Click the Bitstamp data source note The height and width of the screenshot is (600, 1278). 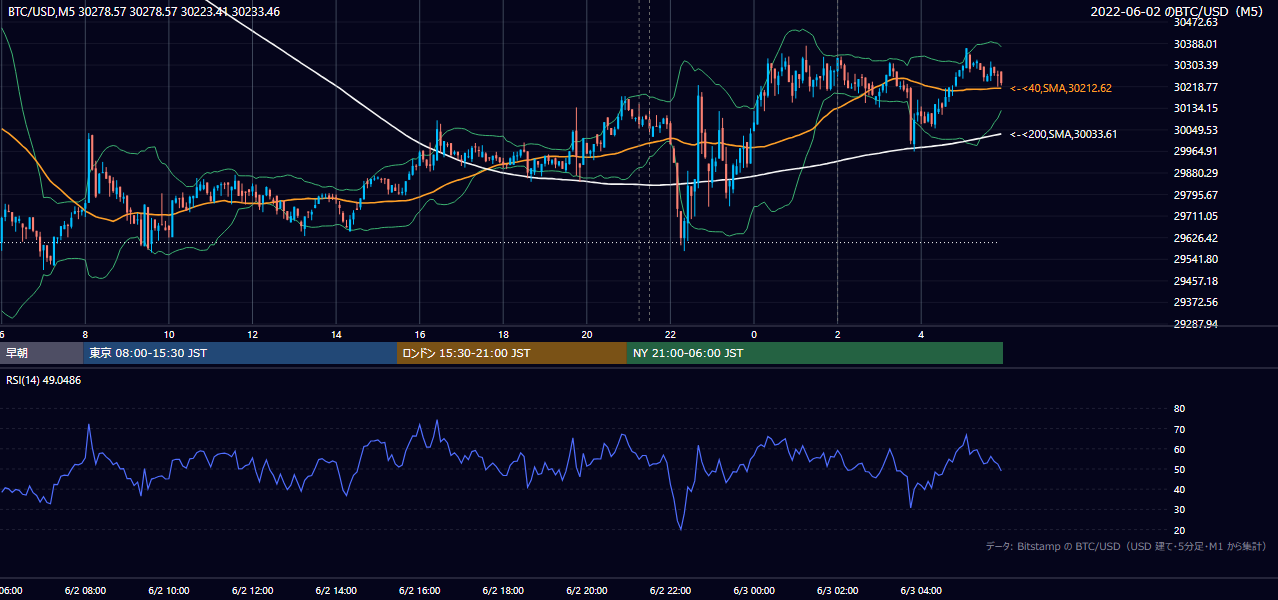coord(1126,546)
